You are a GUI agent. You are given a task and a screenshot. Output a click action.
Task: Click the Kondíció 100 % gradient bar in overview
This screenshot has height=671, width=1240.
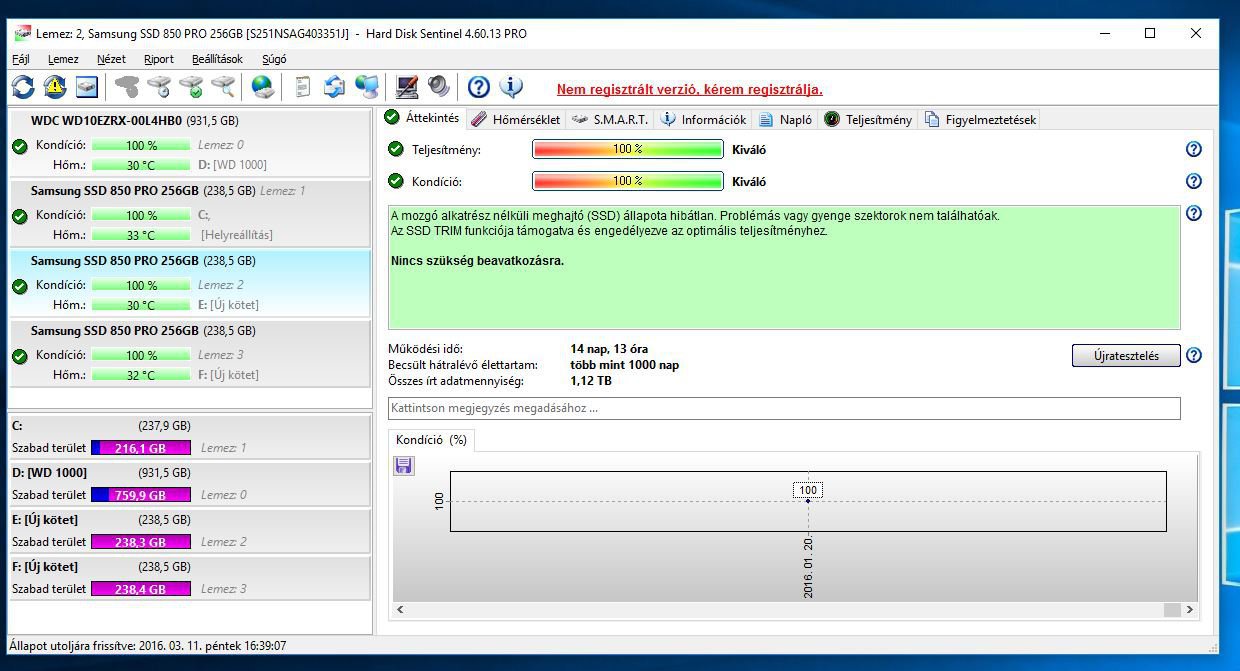pyautogui.click(x=627, y=181)
